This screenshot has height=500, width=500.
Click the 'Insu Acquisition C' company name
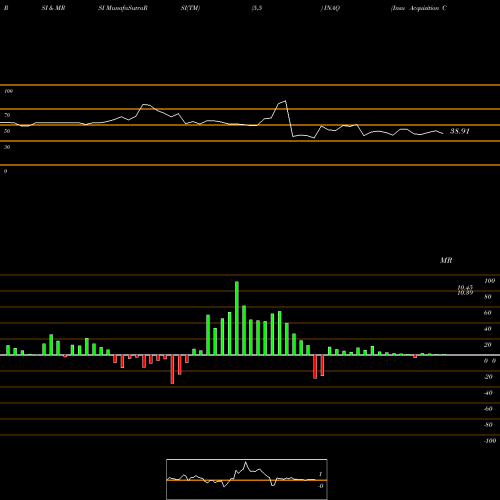coord(419,8)
